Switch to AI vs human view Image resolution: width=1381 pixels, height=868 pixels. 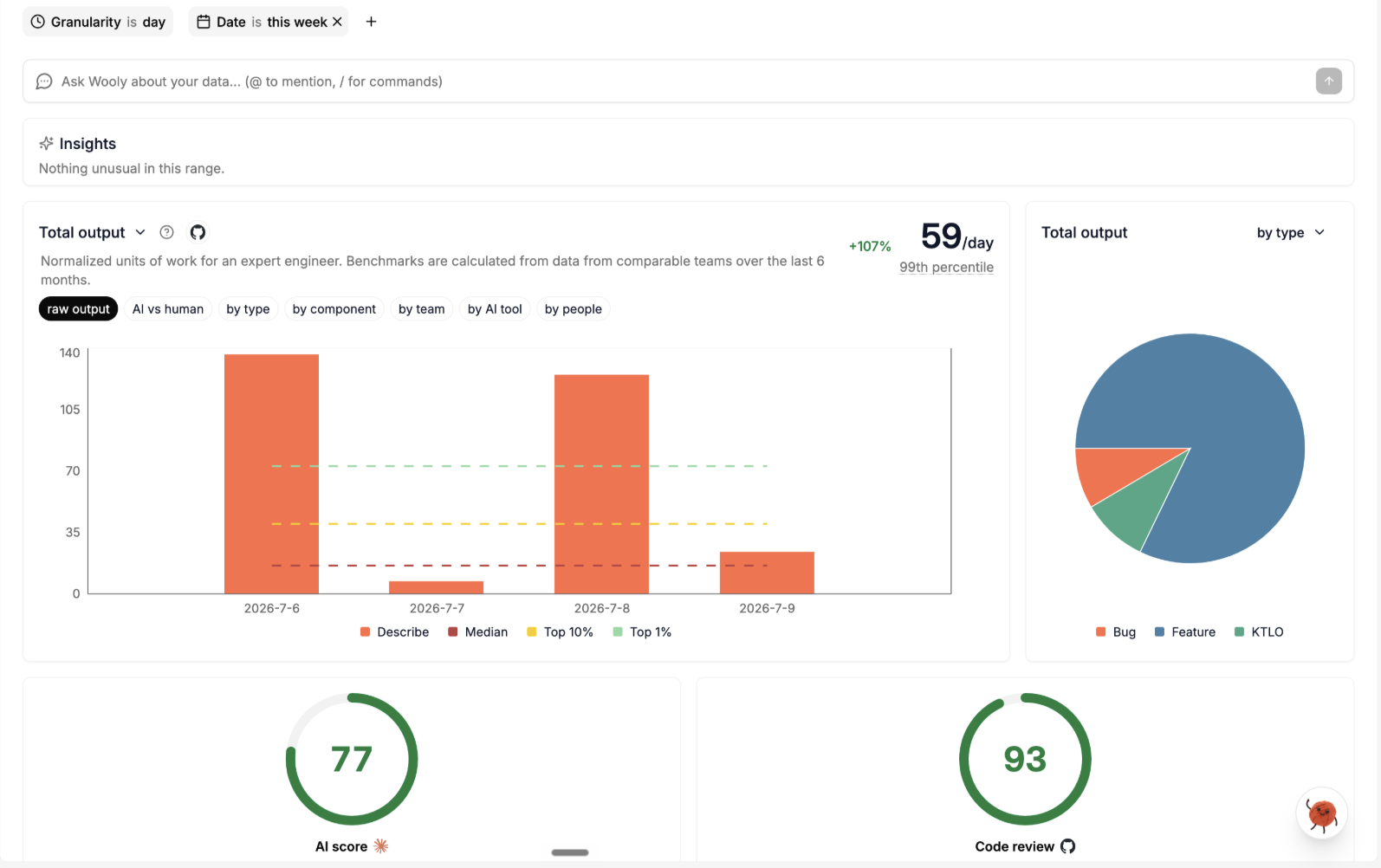click(x=168, y=309)
